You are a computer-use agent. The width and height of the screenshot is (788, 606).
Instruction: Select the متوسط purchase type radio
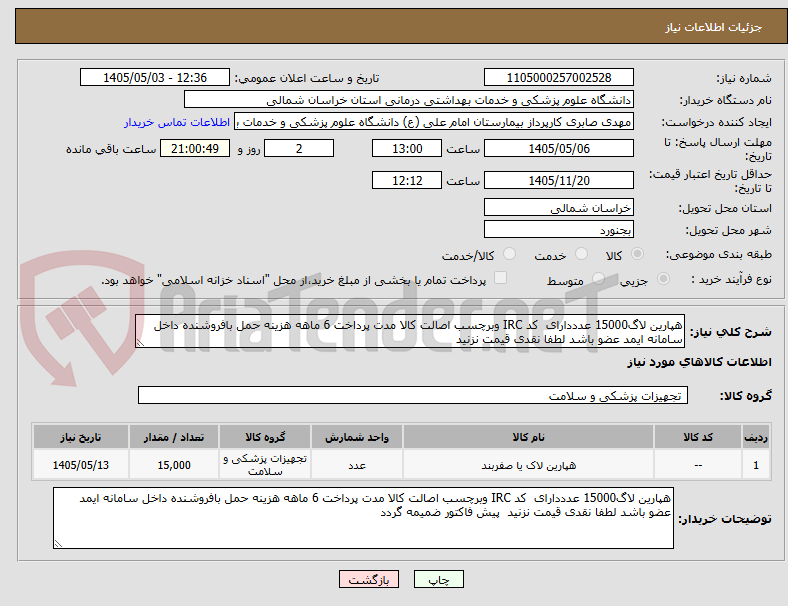tap(598, 278)
